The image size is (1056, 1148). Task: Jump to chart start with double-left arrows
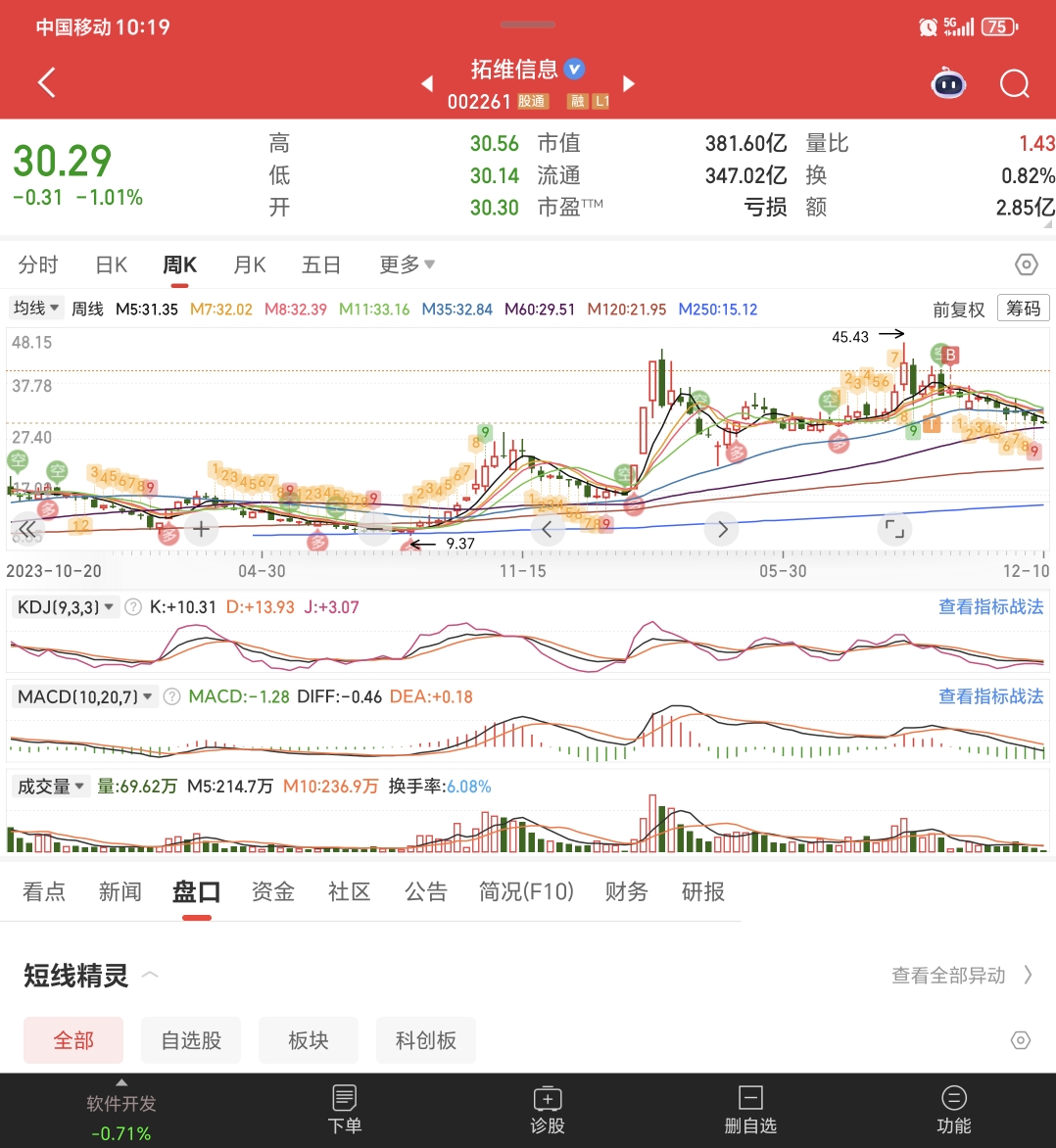click(27, 529)
